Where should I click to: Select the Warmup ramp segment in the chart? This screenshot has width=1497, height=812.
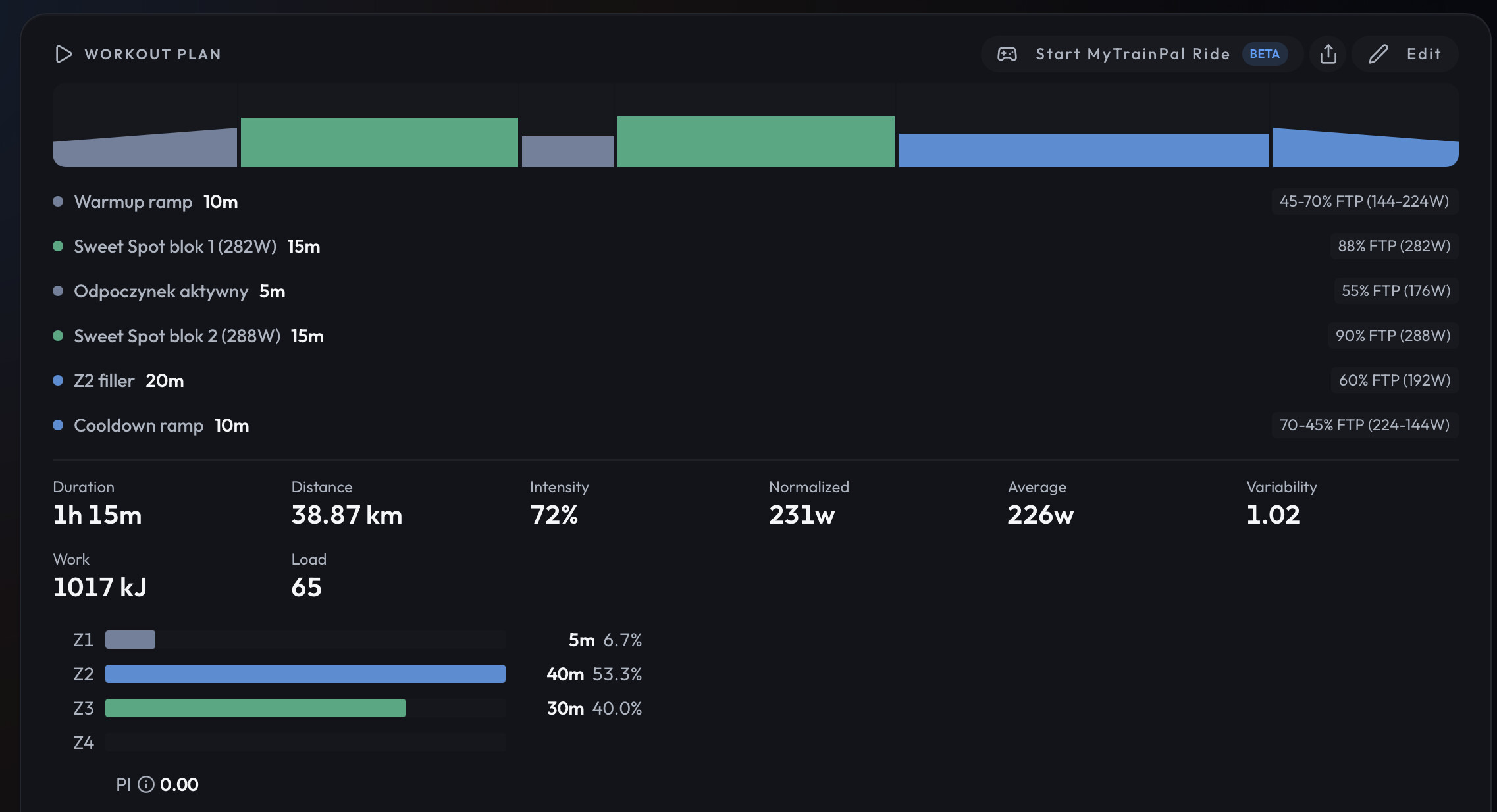pos(145,147)
